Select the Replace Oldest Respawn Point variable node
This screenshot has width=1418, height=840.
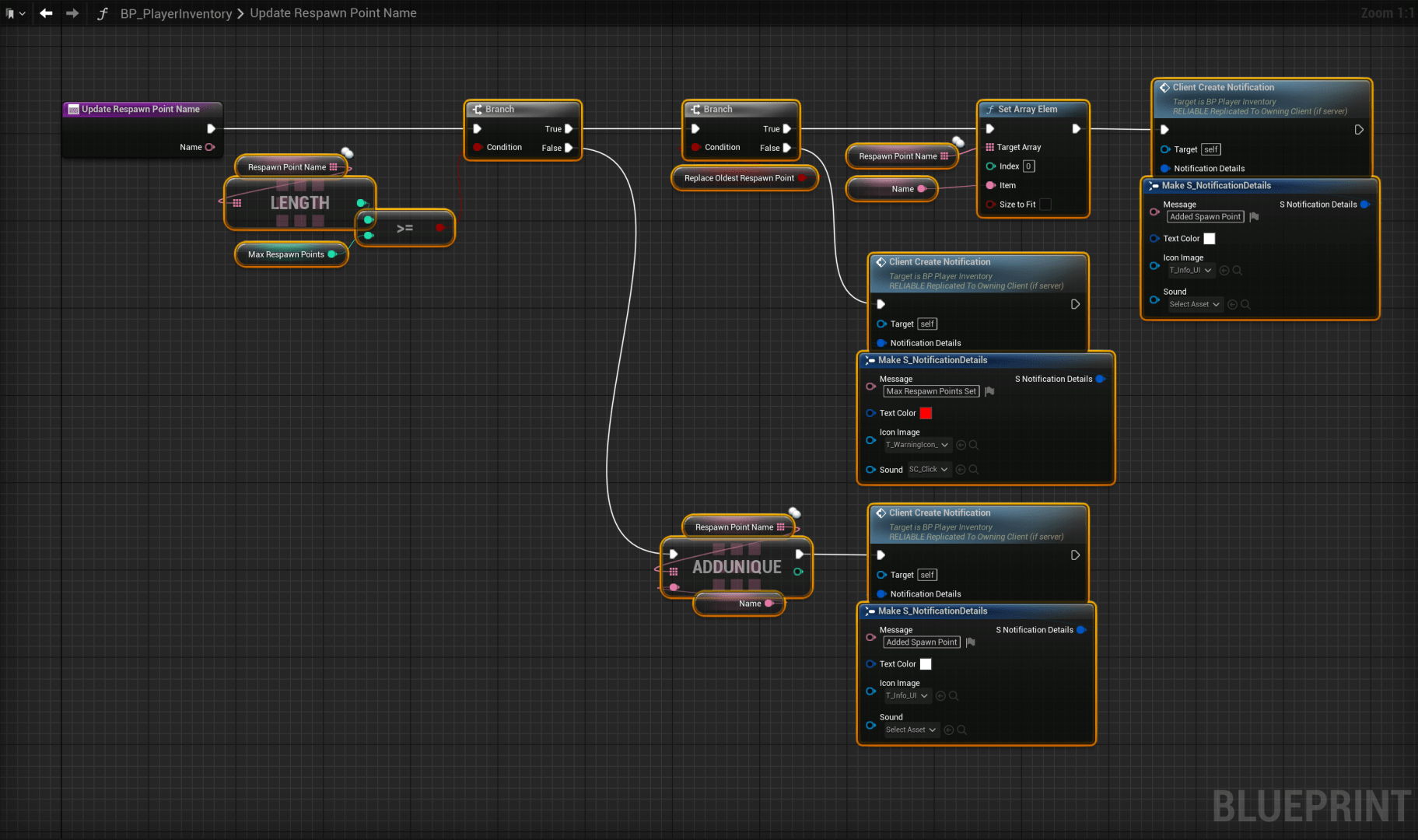coord(739,178)
